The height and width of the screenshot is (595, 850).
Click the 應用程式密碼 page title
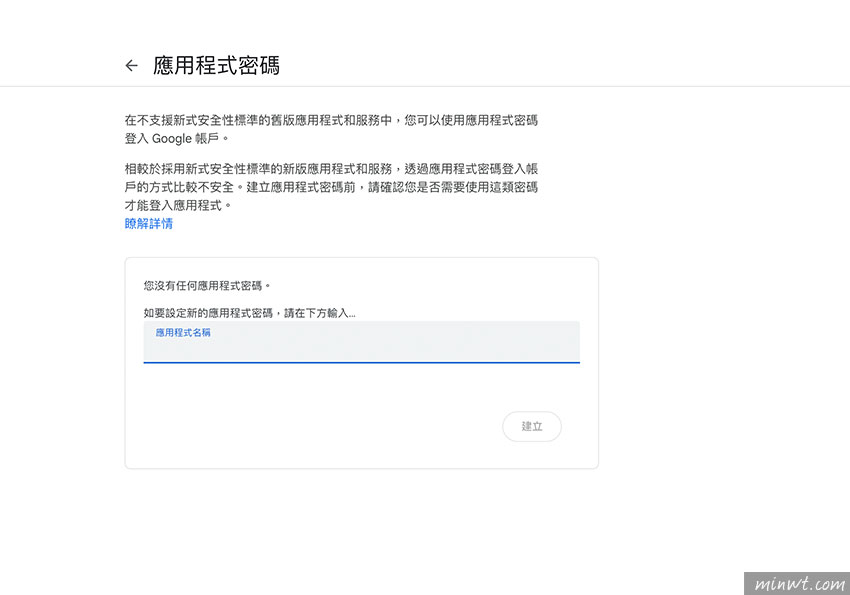[x=216, y=66]
